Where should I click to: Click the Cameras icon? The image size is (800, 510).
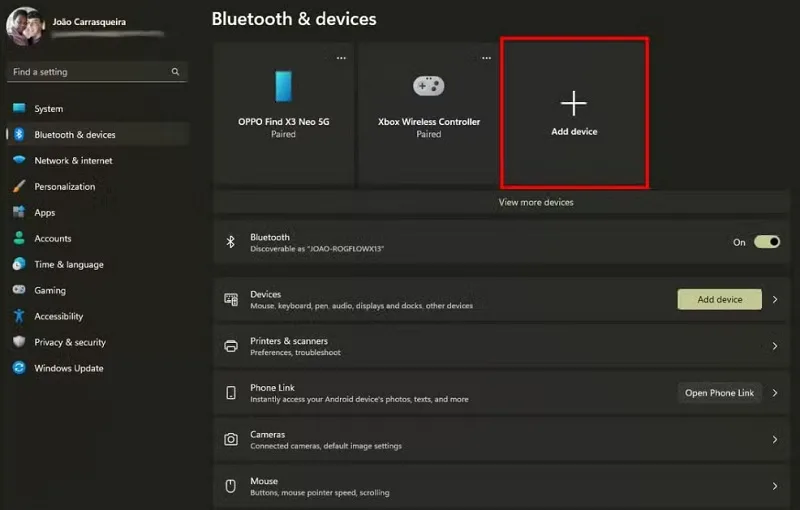(231, 440)
